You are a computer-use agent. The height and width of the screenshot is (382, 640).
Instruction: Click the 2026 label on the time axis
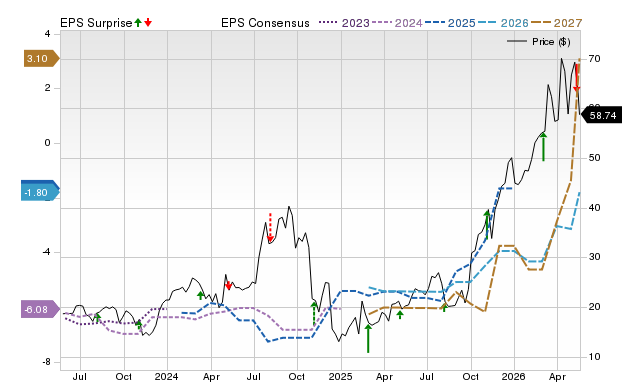point(513,376)
